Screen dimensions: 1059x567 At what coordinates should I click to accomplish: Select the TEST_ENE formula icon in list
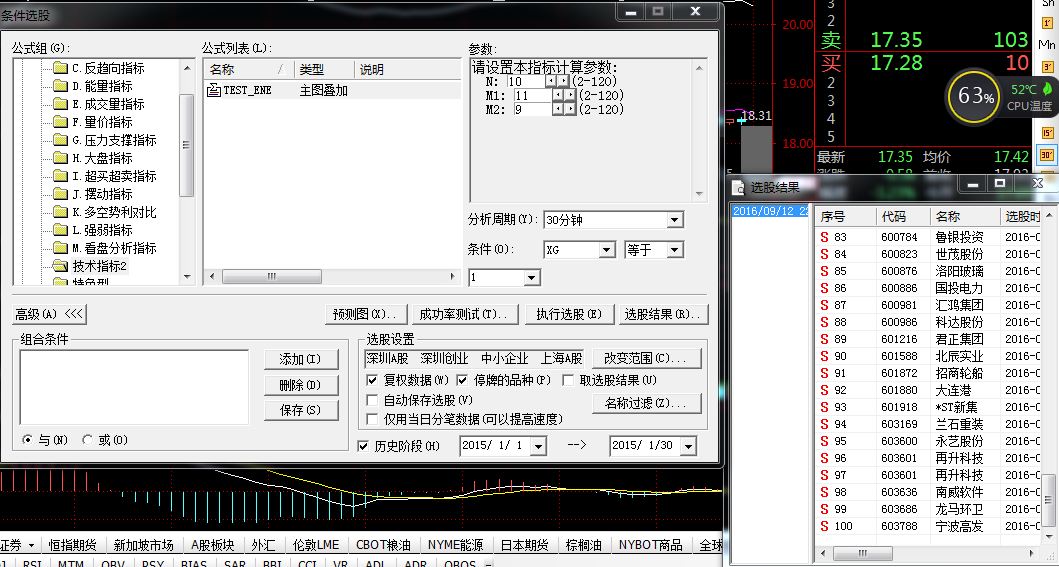[213, 90]
